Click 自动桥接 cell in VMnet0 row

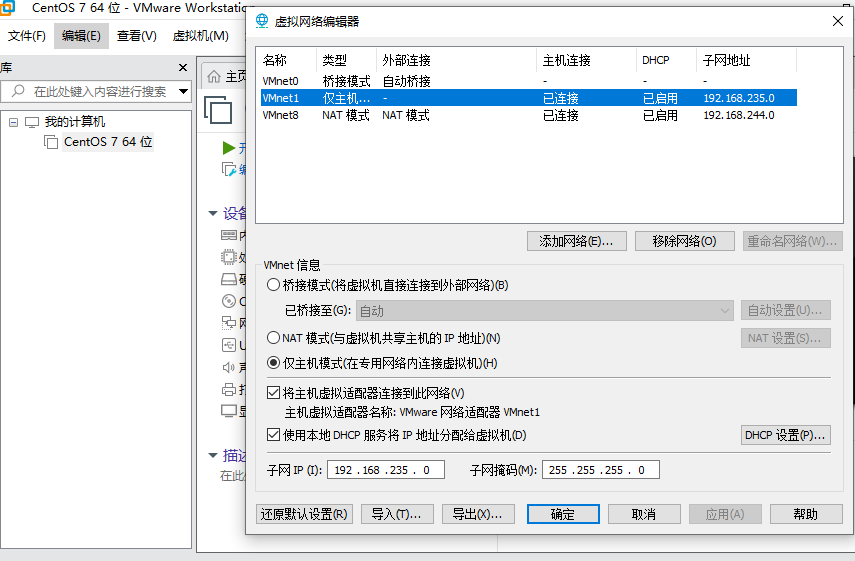tap(406, 81)
